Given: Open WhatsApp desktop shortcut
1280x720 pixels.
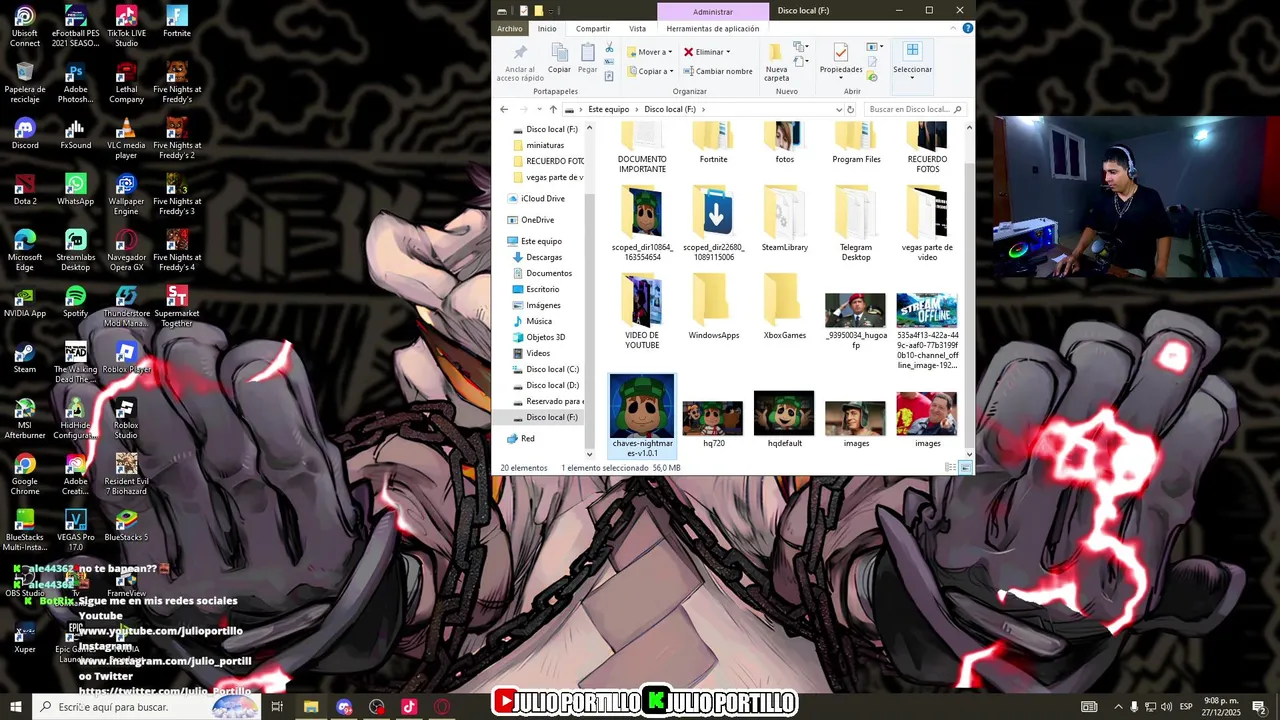Looking at the screenshot, I should (x=75, y=189).
